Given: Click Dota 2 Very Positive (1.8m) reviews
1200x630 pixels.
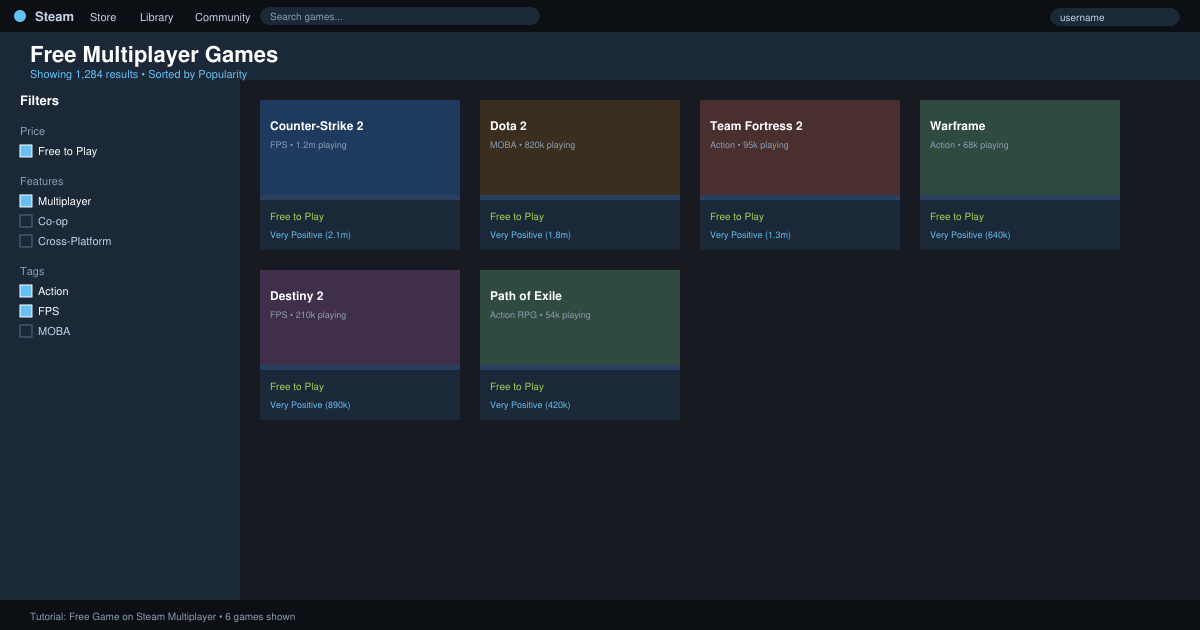Looking at the screenshot, I should pyautogui.click(x=530, y=235).
